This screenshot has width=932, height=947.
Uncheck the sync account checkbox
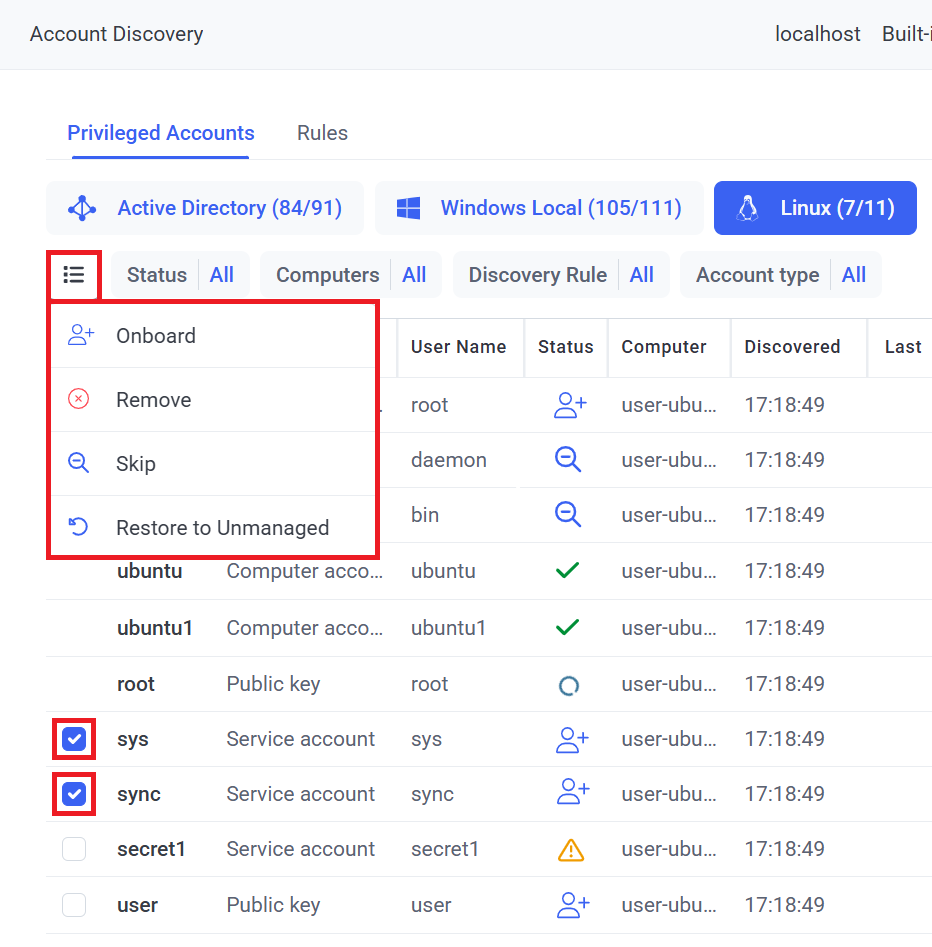click(74, 795)
